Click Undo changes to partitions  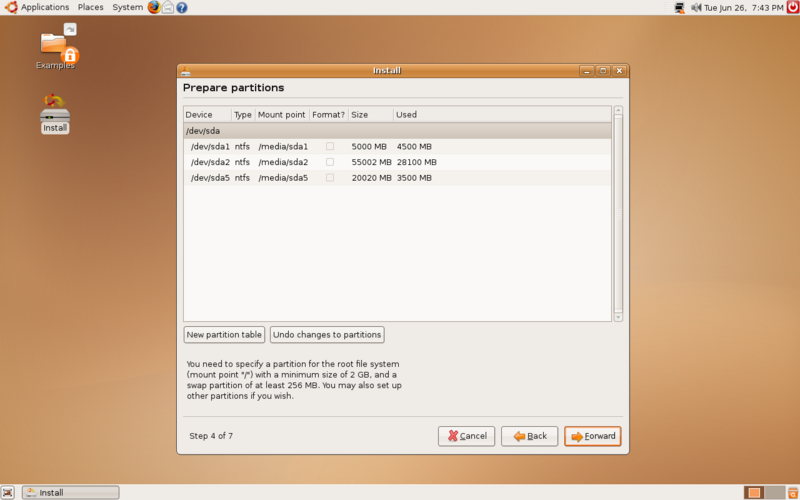click(x=327, y=335)
